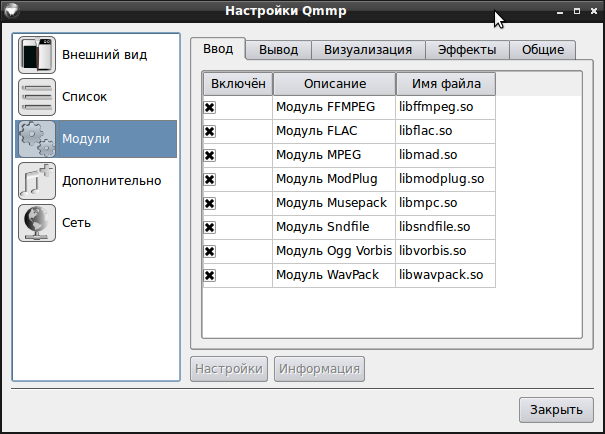
Task: Click the libmpc.so file name
Action: (x=428, y=203)
